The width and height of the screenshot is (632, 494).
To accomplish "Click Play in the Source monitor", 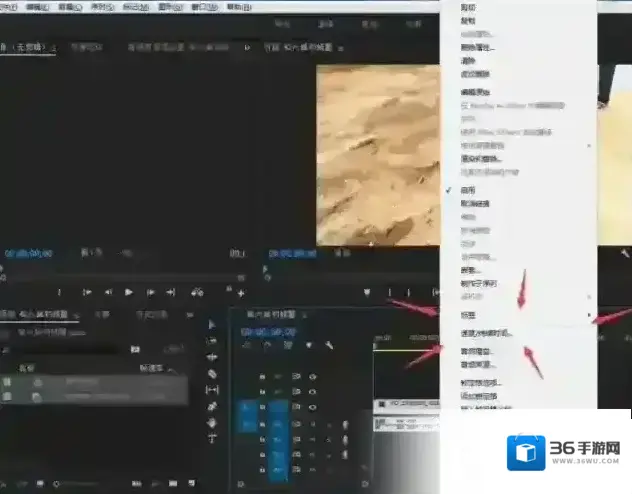I will (129, 292).
